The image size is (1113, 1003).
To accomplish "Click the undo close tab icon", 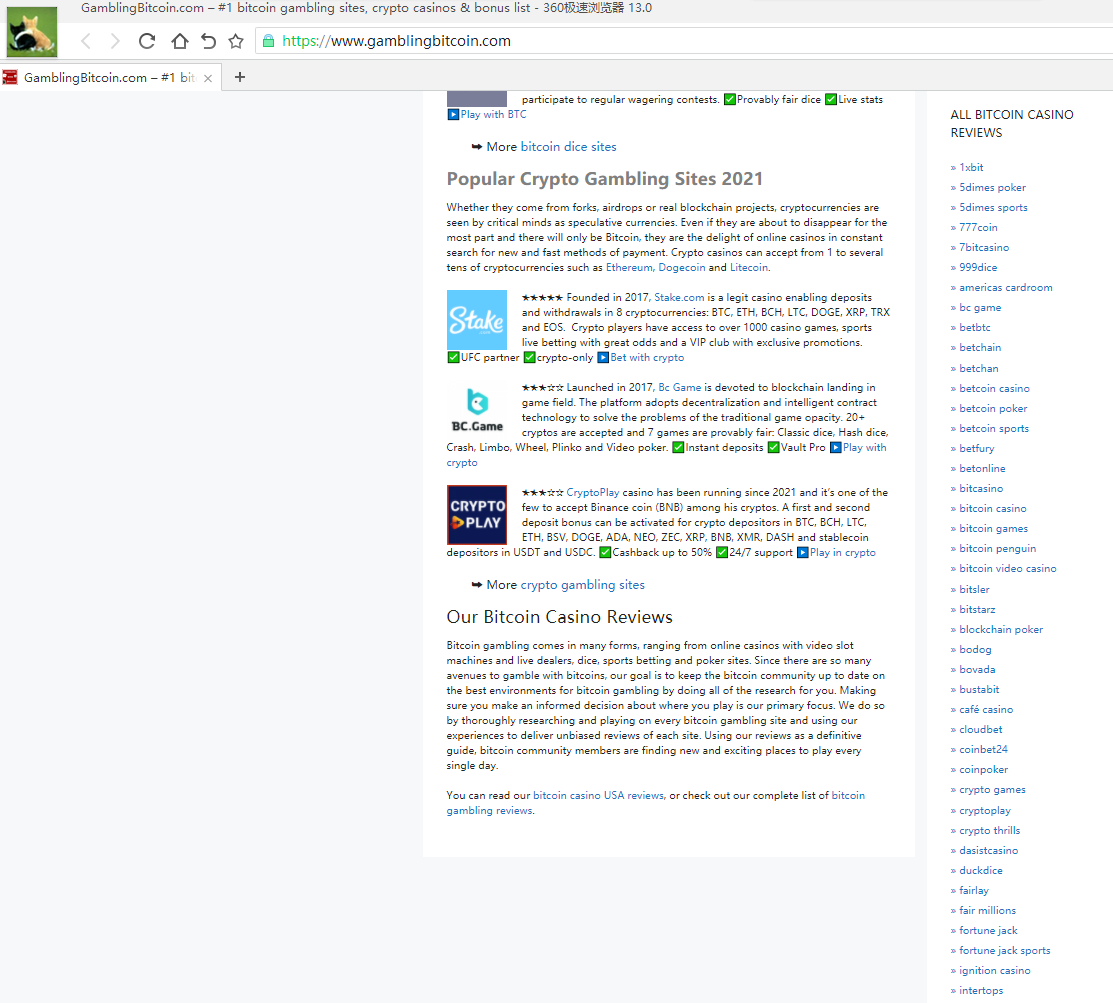I will coord(208,41).
